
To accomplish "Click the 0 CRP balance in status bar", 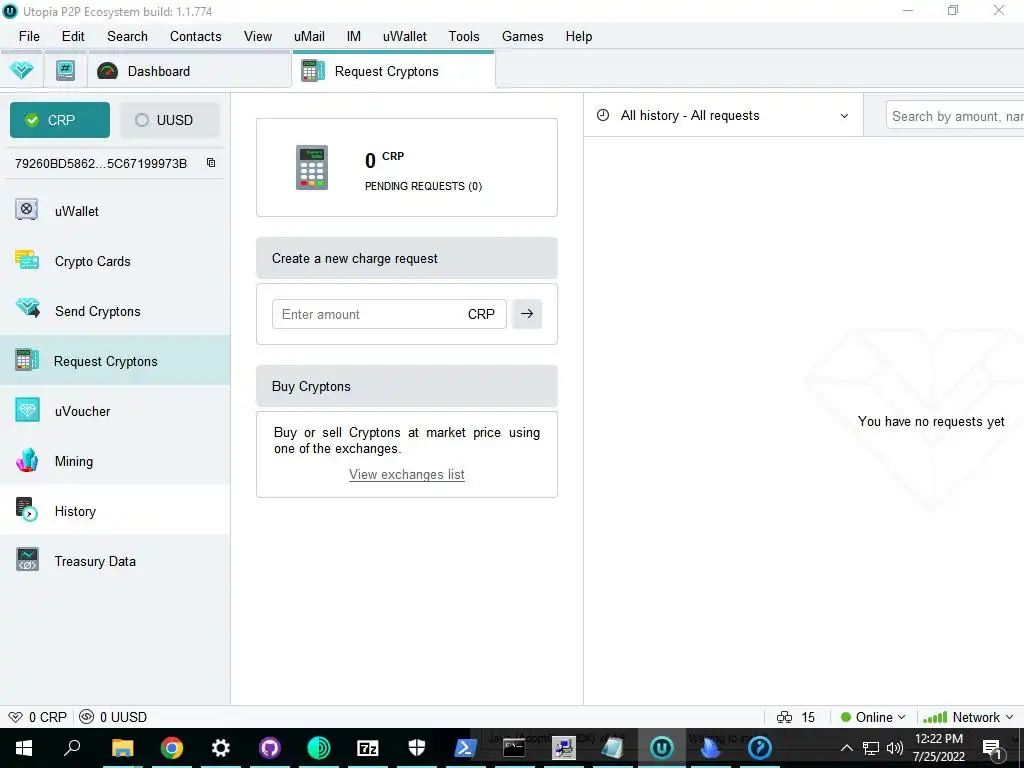I will tap(38, 717).
